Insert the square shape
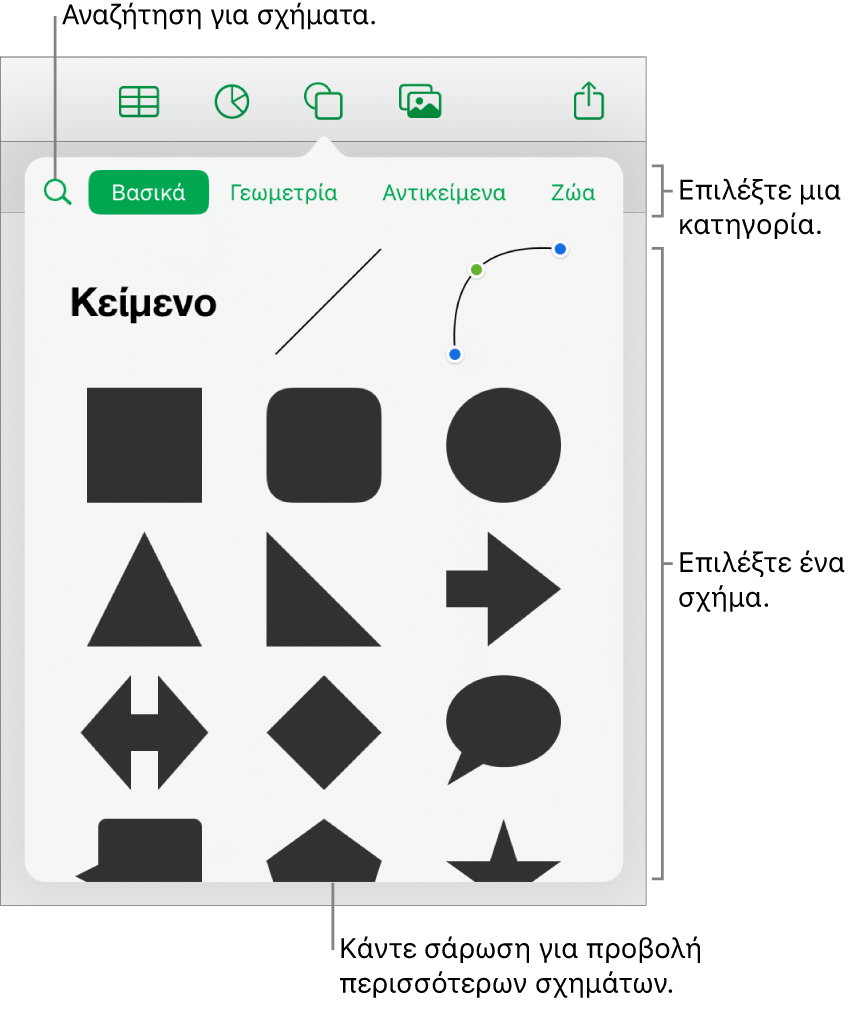Image resolution: width=862 pixels, height=1011 pixels. [x=144, y=445]
